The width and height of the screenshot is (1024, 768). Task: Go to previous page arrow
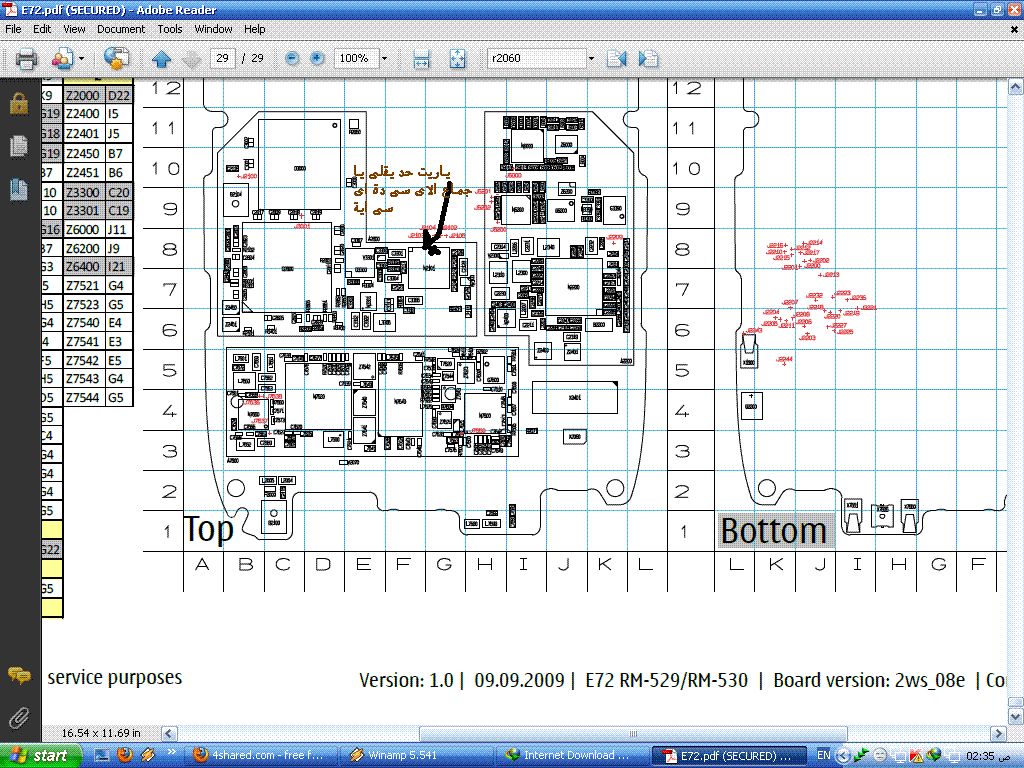[x=161, y=59]
